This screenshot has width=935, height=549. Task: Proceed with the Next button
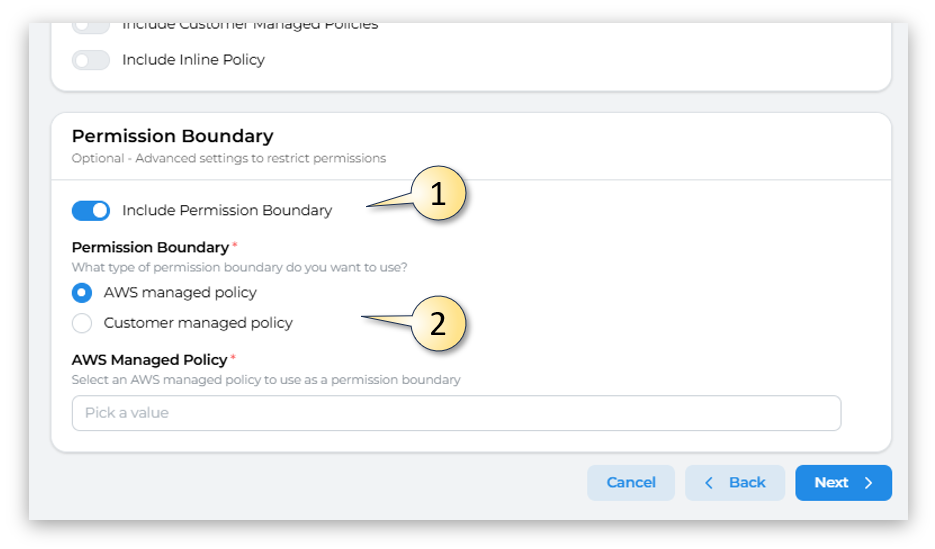tap(843, 483)
